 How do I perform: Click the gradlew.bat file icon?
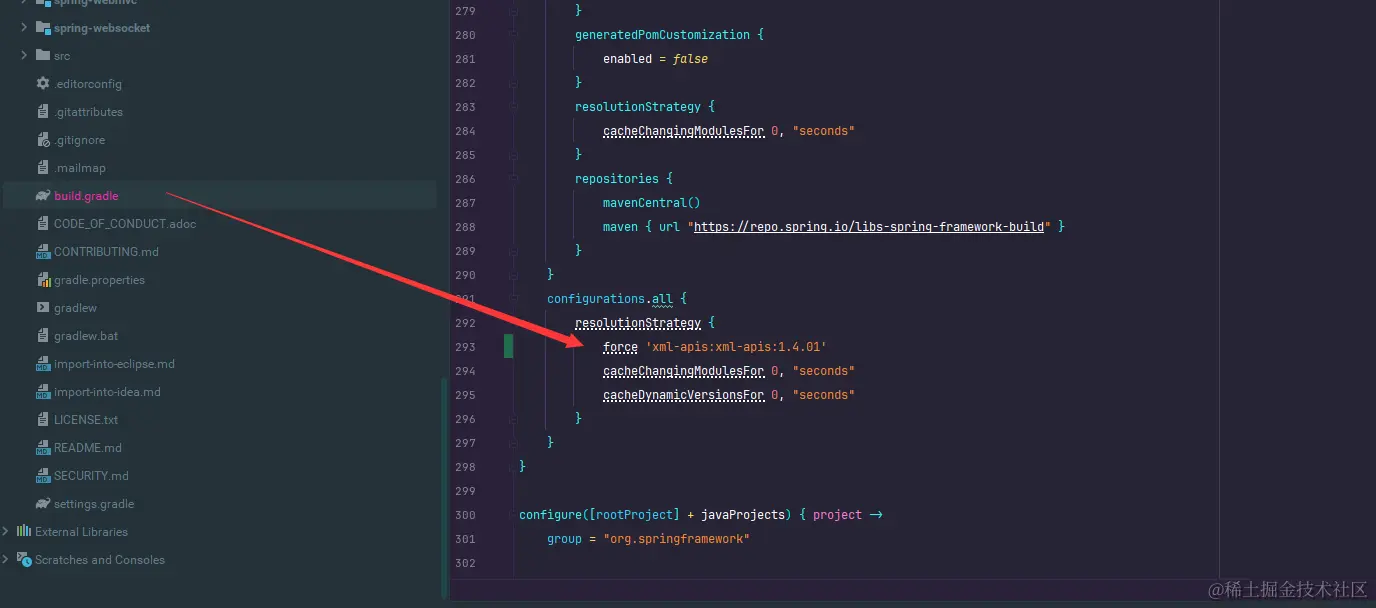(x=43, y=336)
